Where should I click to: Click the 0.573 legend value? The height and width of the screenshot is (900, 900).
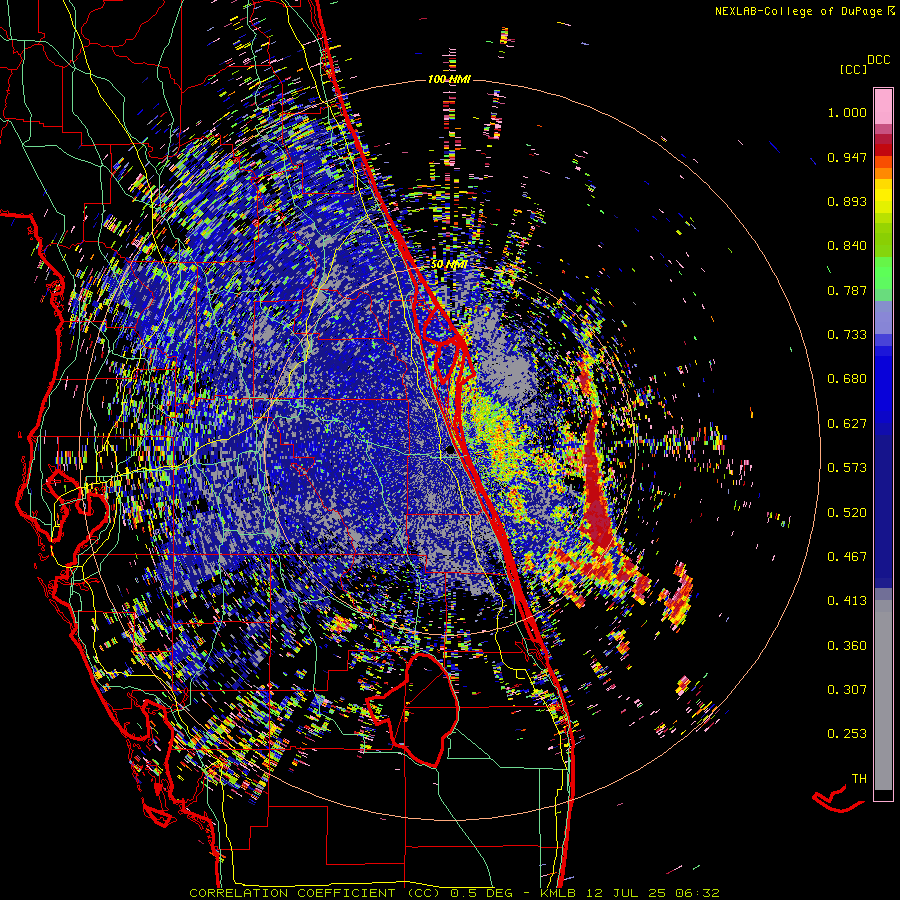[847, 468]
